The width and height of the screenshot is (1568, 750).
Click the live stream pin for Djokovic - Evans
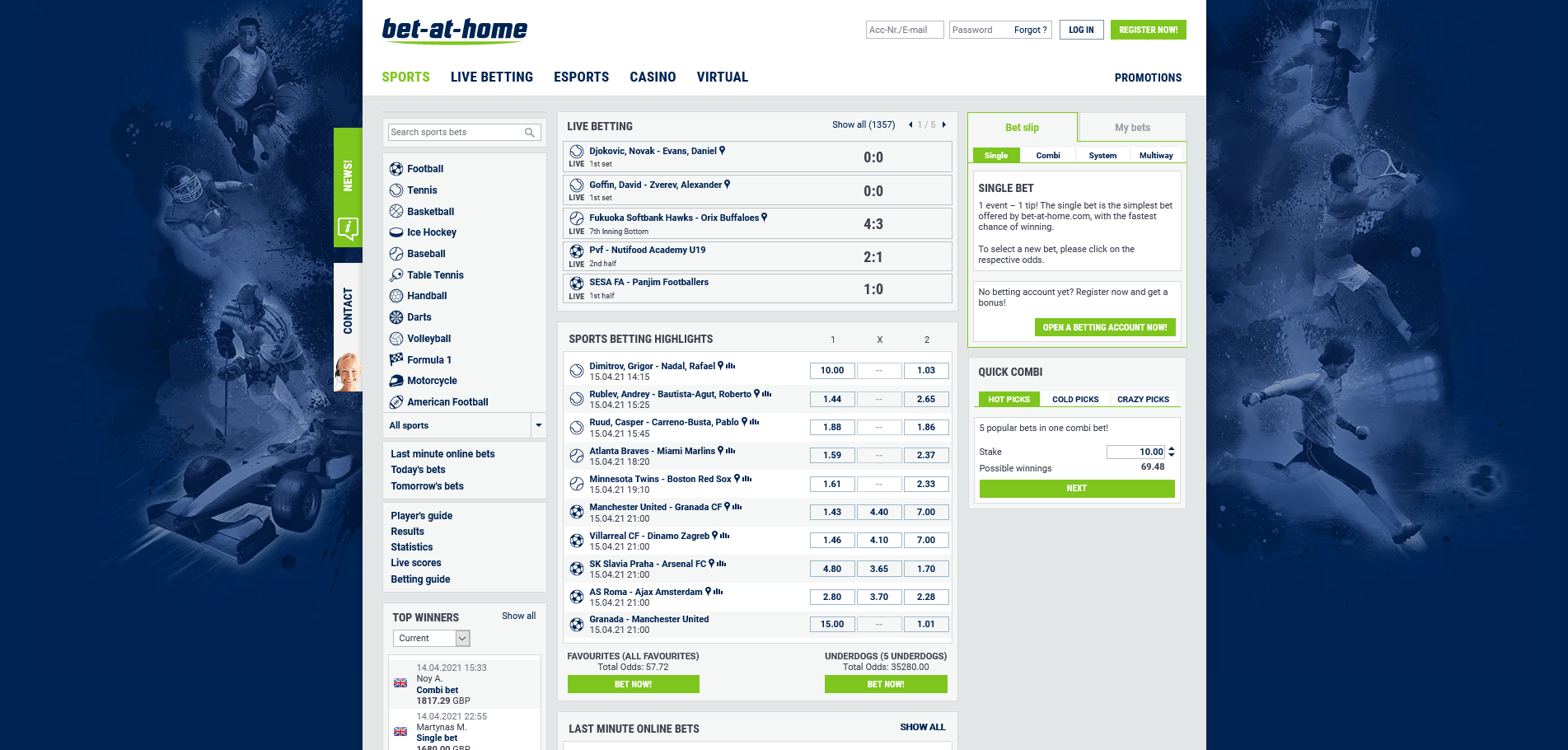click(723, 151)
